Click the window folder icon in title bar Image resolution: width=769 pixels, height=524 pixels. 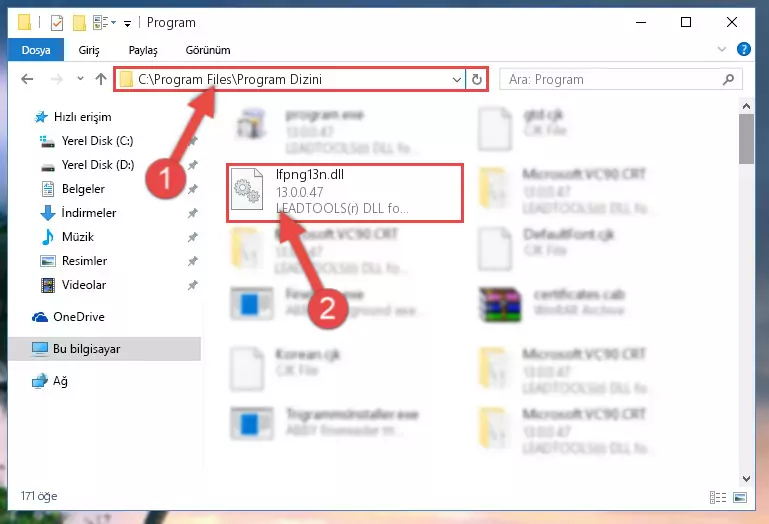(25, 23)
